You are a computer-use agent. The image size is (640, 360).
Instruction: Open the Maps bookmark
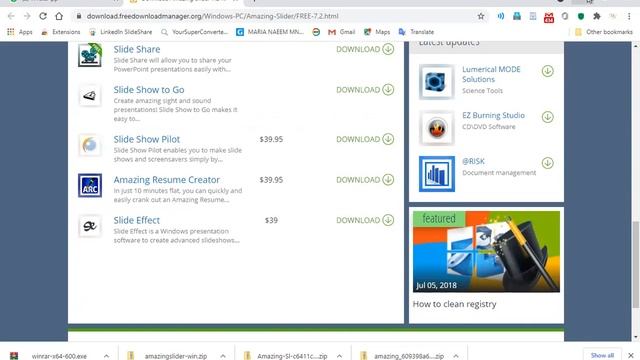(x=377, y=32)
